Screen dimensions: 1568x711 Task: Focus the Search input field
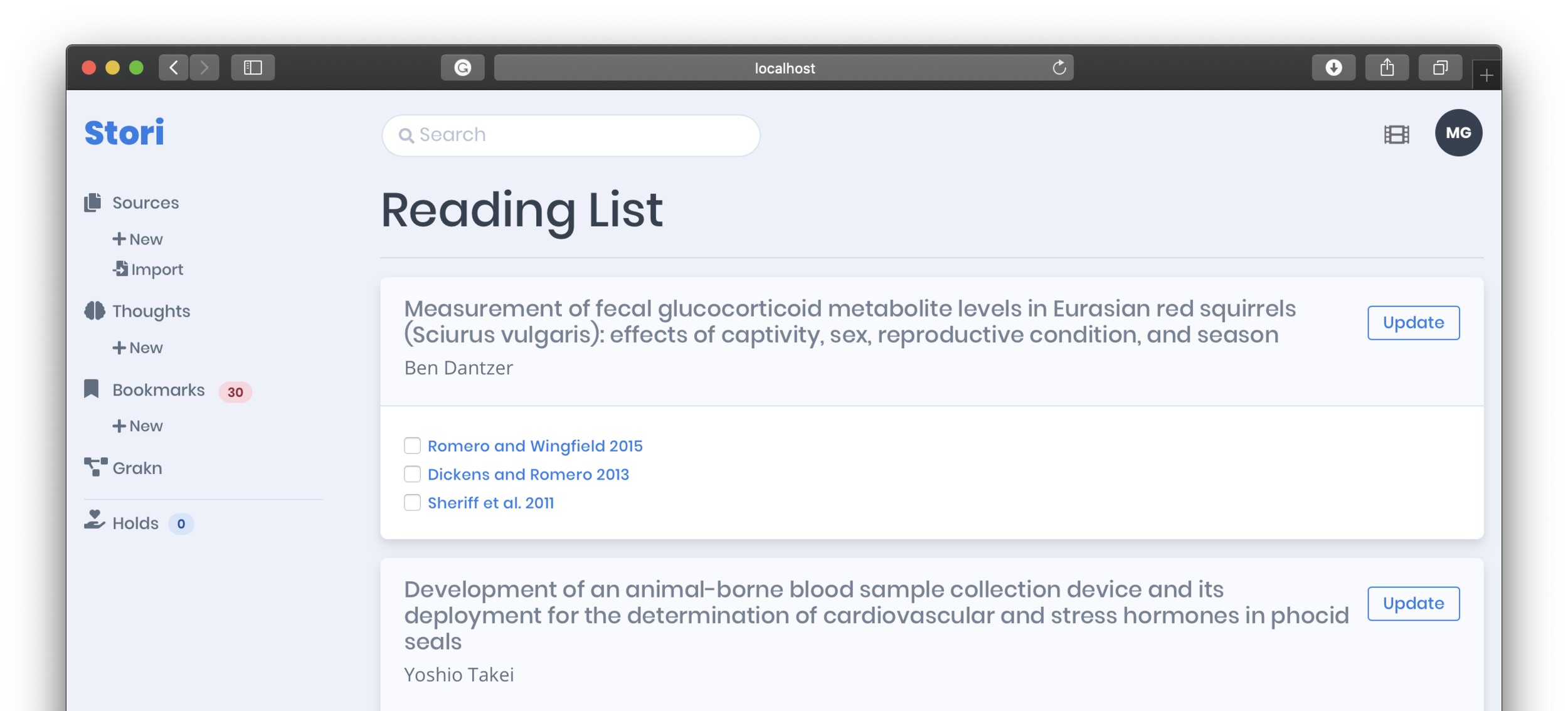click(x=571, y=135)
